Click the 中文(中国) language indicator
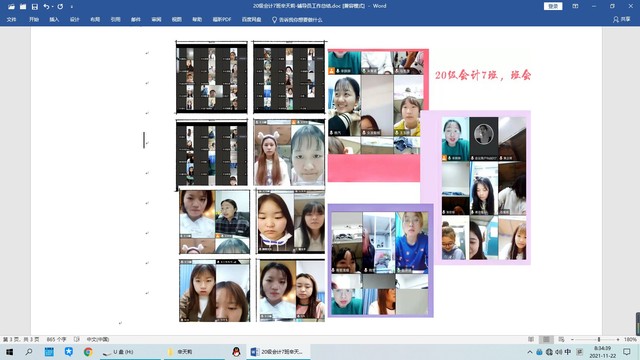 pos(98,339)
